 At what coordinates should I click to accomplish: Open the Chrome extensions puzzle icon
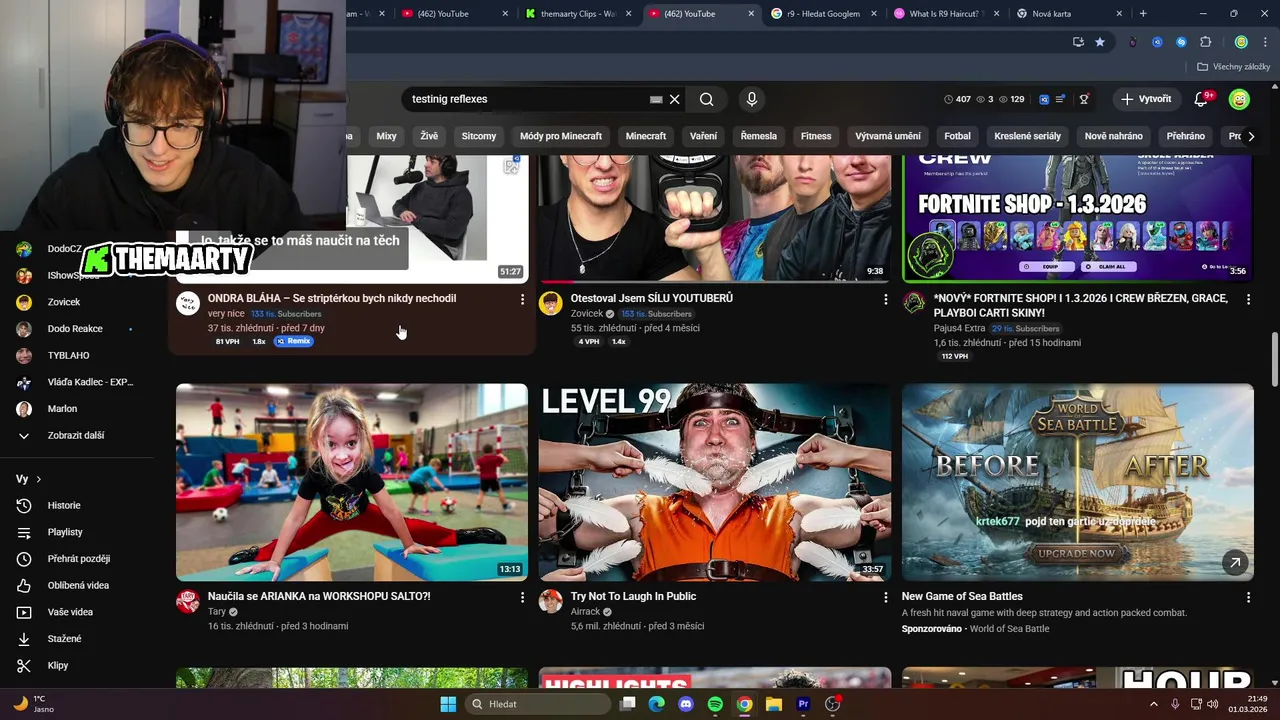tap(1206, 42)
